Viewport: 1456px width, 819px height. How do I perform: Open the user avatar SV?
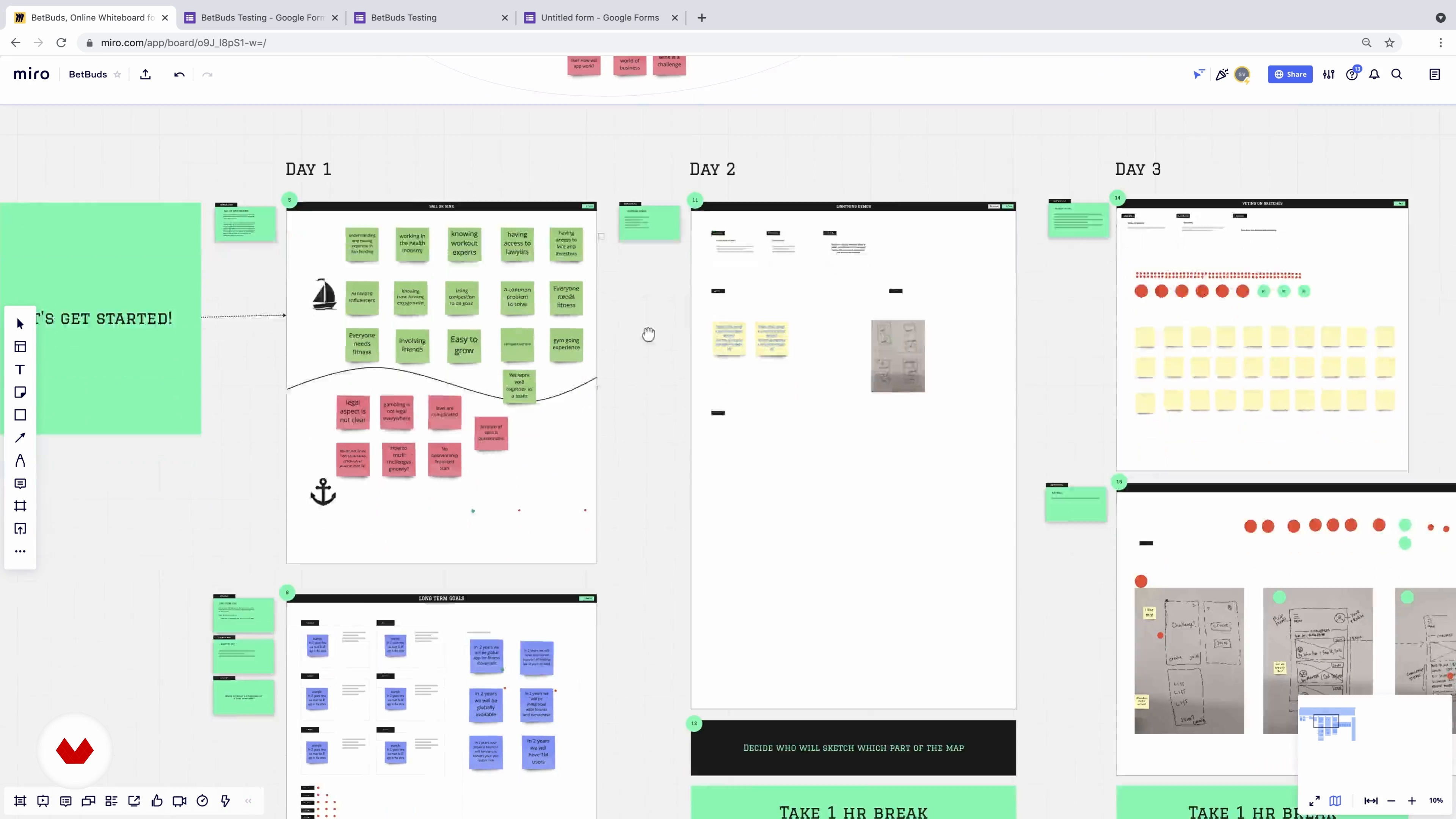point(1242,74)
